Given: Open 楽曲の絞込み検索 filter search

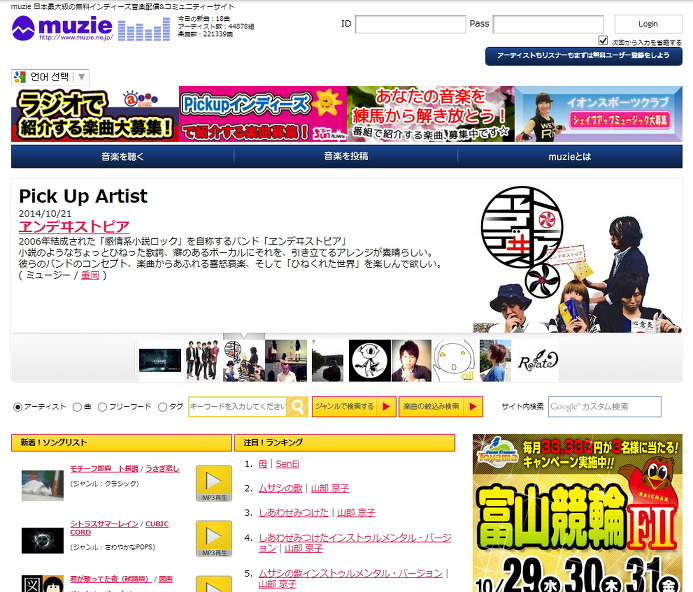Looking at the screenshot, I should (x=441, y=406).
